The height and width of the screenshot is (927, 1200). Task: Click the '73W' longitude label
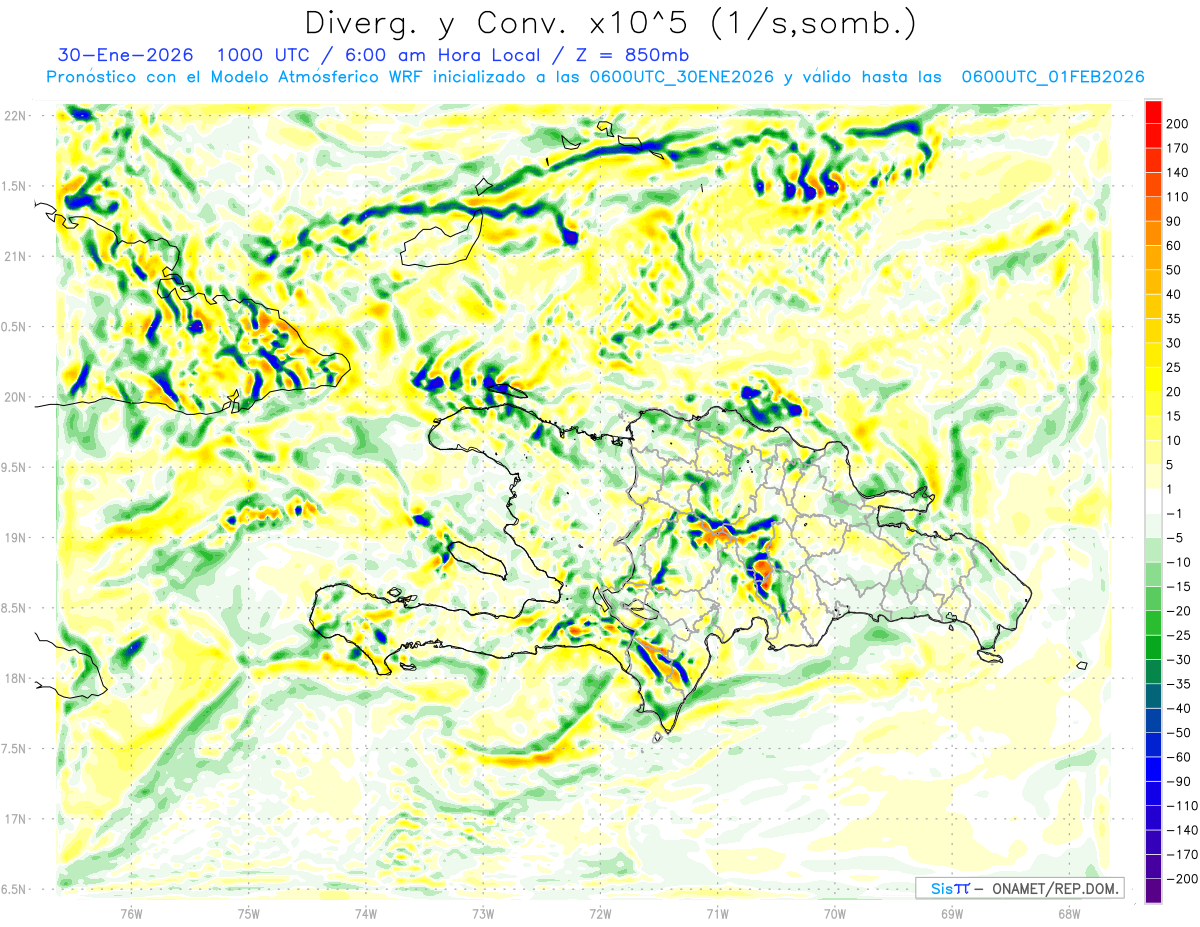point(483,912)
